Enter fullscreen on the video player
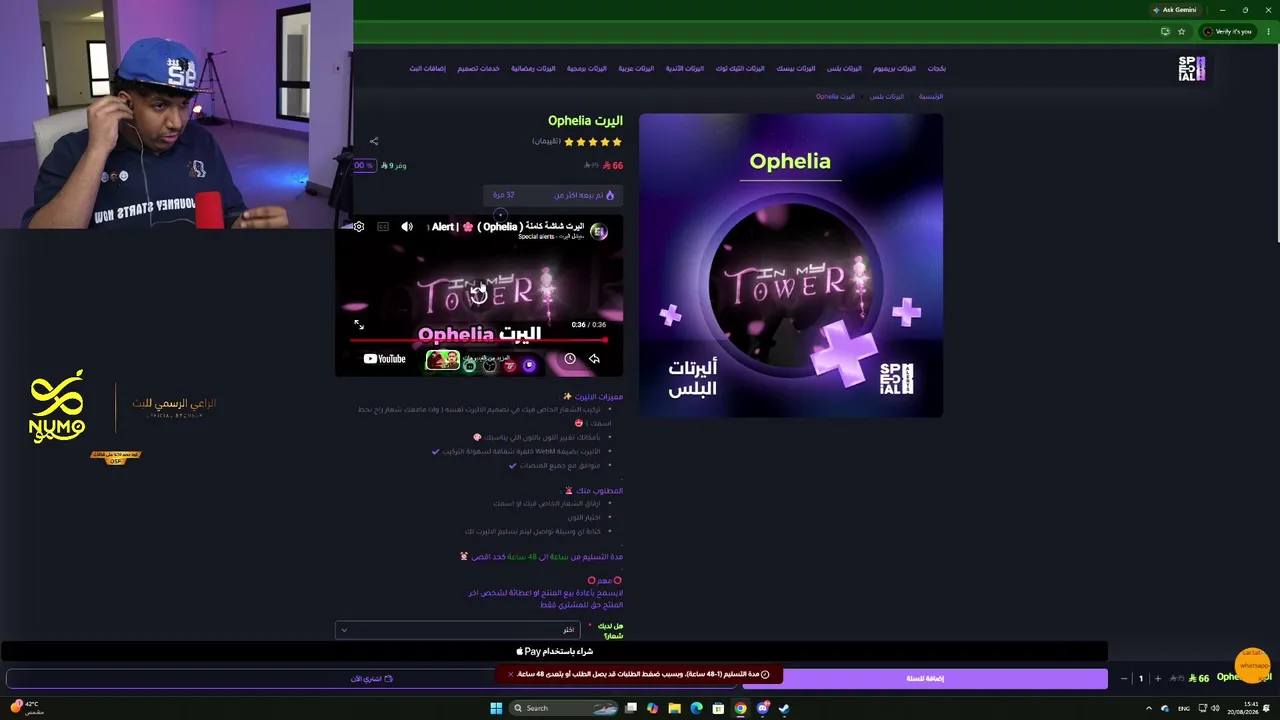This screenshot has width=1280, height=720. [x=359, y=325]
